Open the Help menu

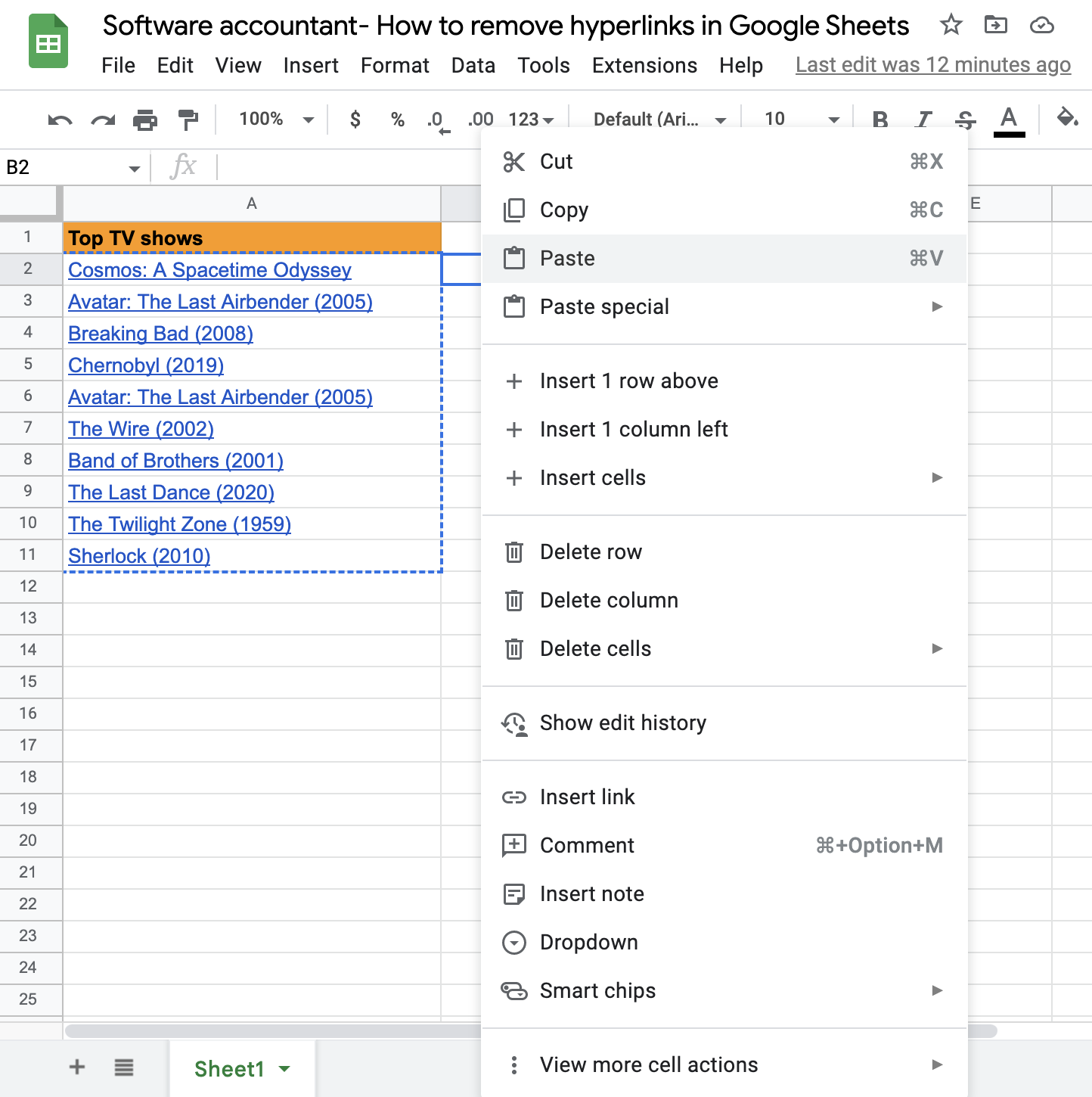click(x=741, y=66)
